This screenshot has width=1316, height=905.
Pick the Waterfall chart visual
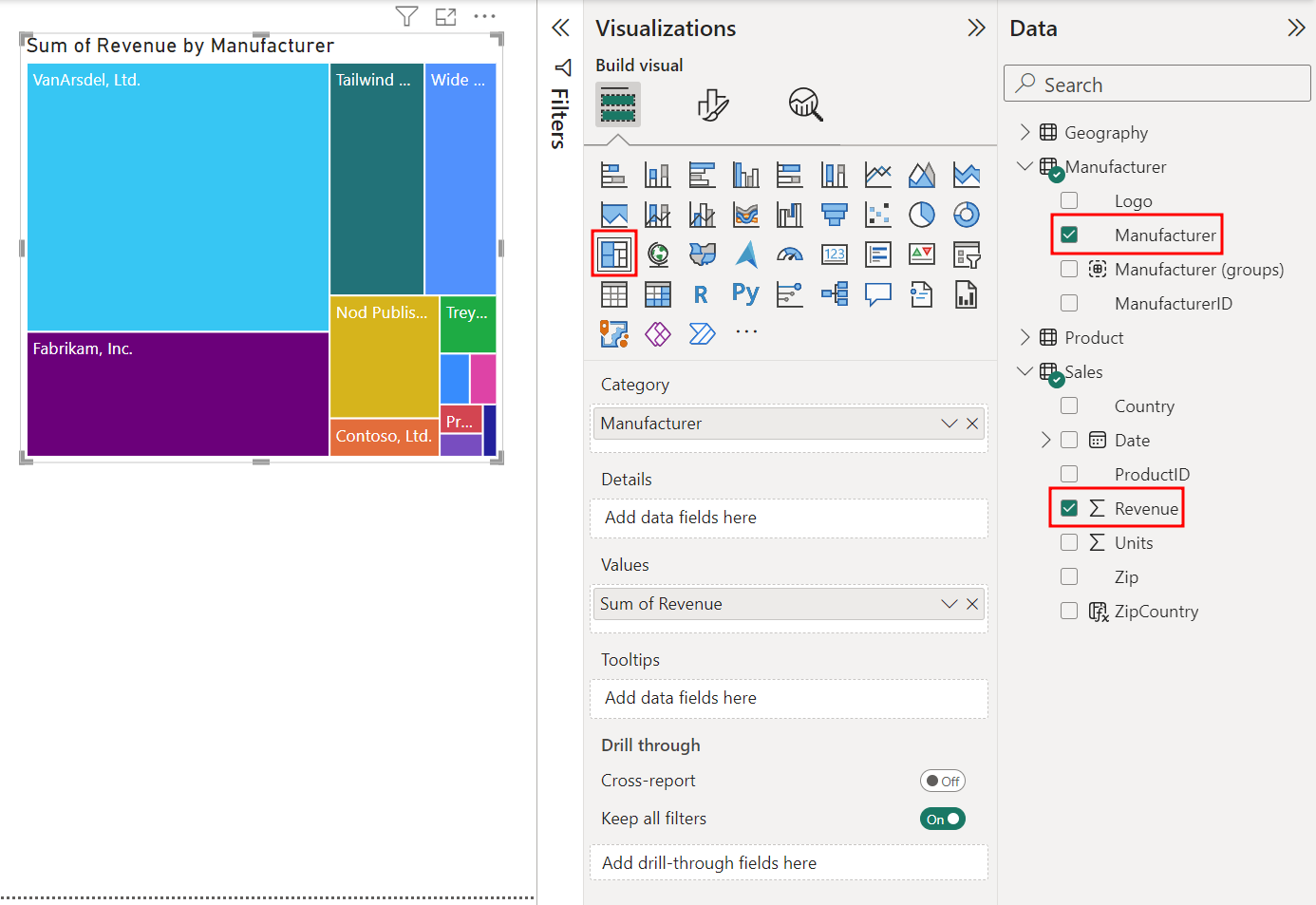click(790, 215)
